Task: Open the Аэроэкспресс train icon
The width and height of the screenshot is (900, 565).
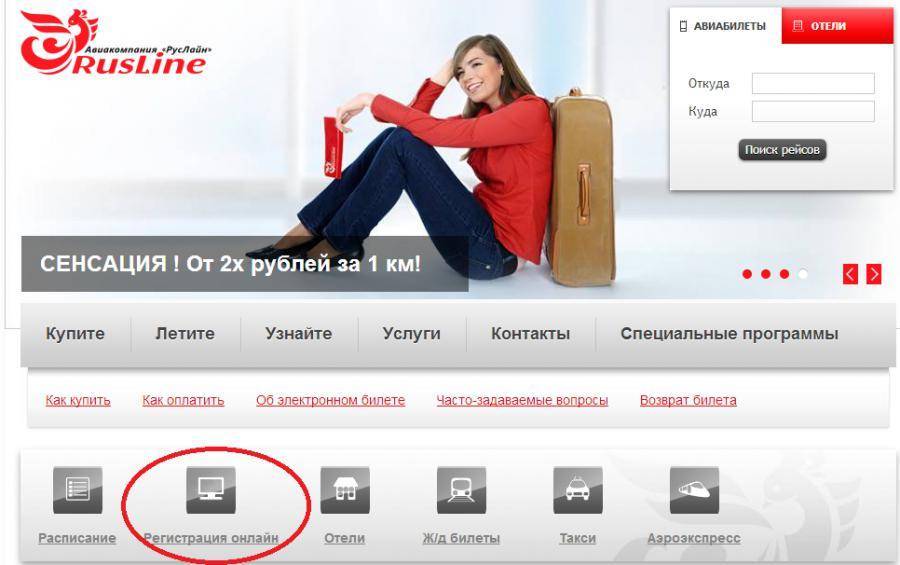Action: (x=694, y=490)
